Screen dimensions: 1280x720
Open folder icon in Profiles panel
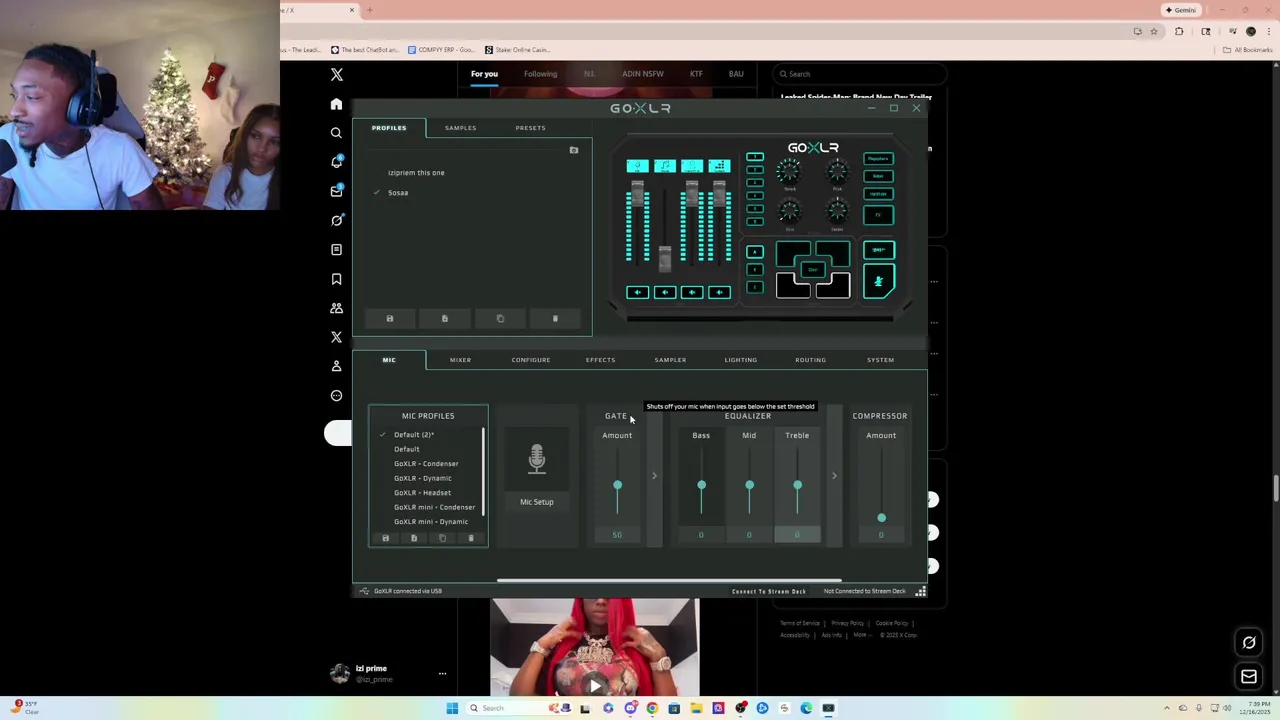[574, 150]
